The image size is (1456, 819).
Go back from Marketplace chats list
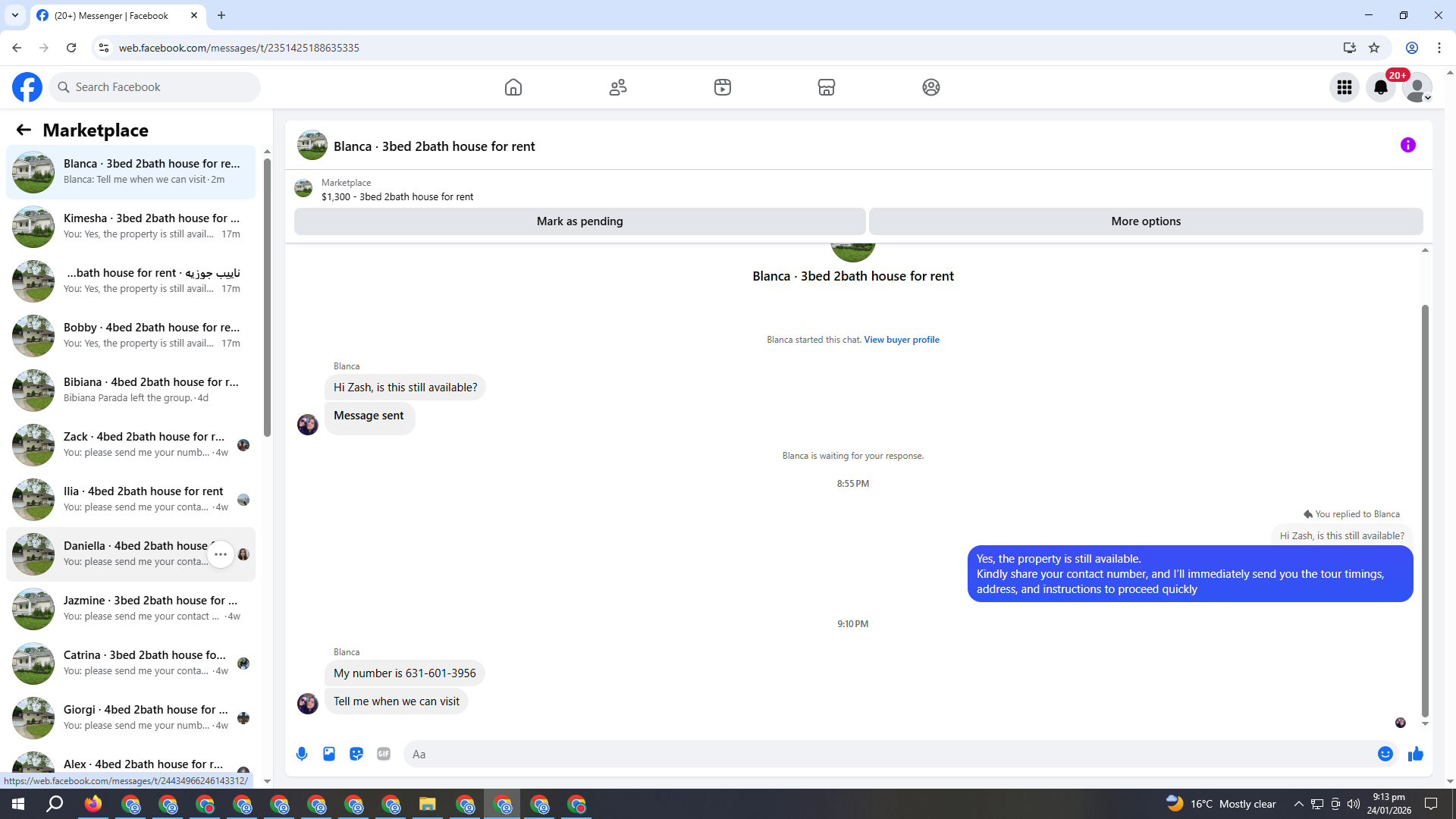(x=24, y=130)
